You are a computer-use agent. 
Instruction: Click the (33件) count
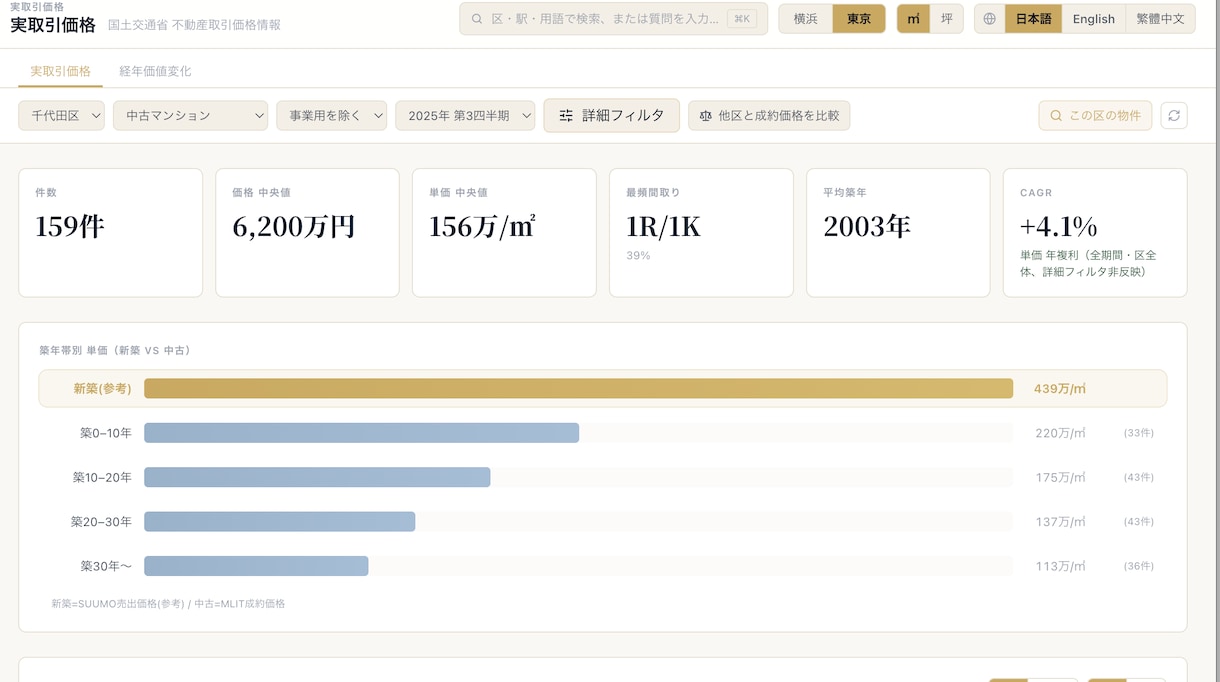tap(1139, 433)
